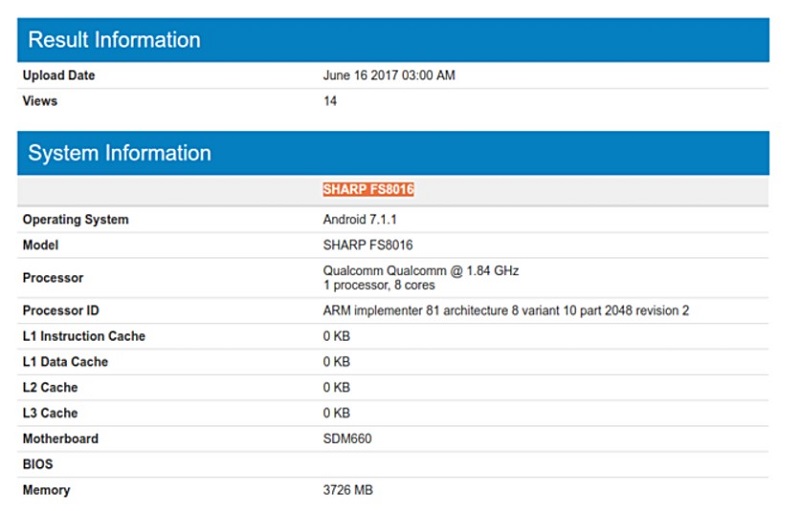Select the L1 Instruction Cache label

pyautogui.click(x=84, y=336)
